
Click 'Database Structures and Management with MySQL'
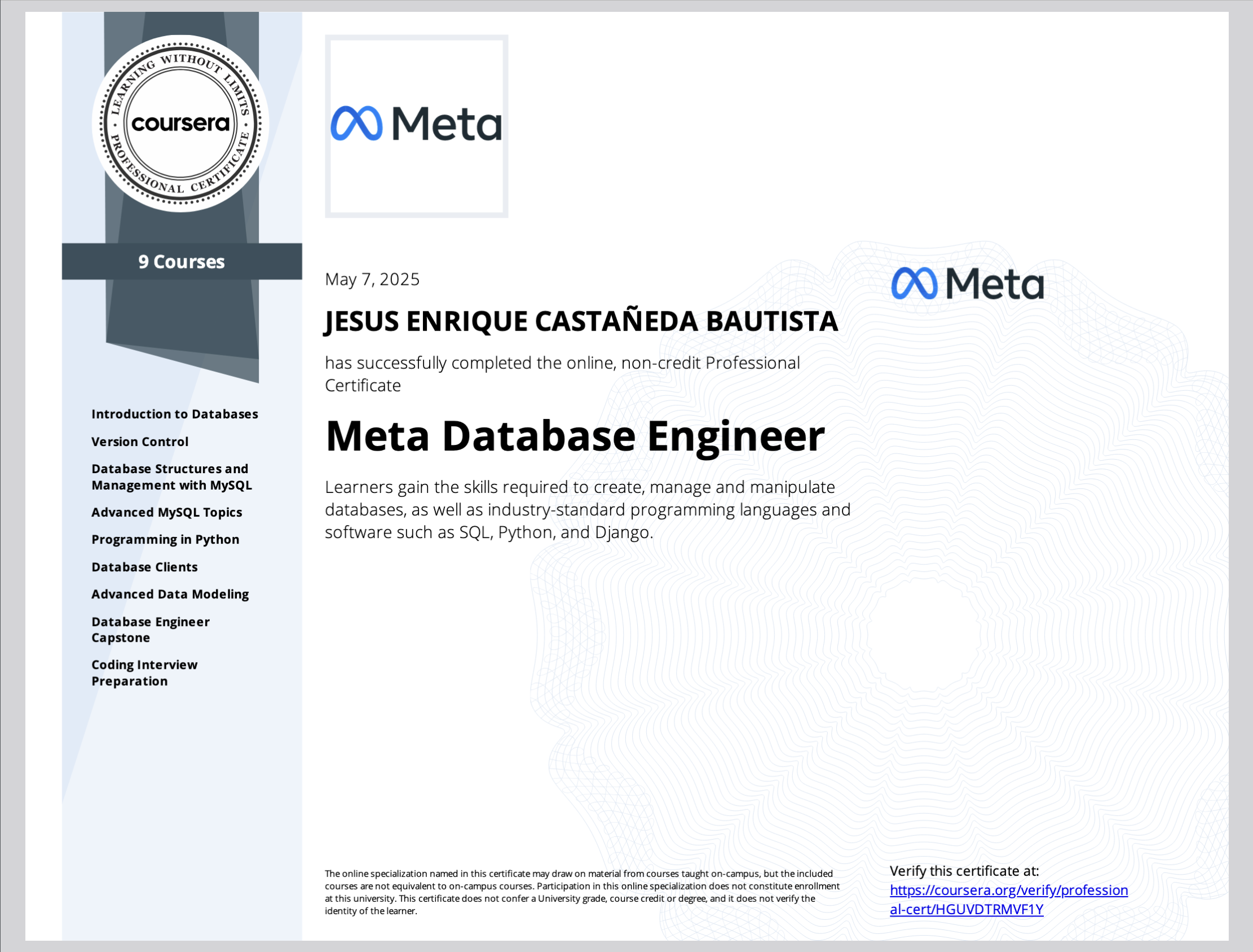coord(171,477)
